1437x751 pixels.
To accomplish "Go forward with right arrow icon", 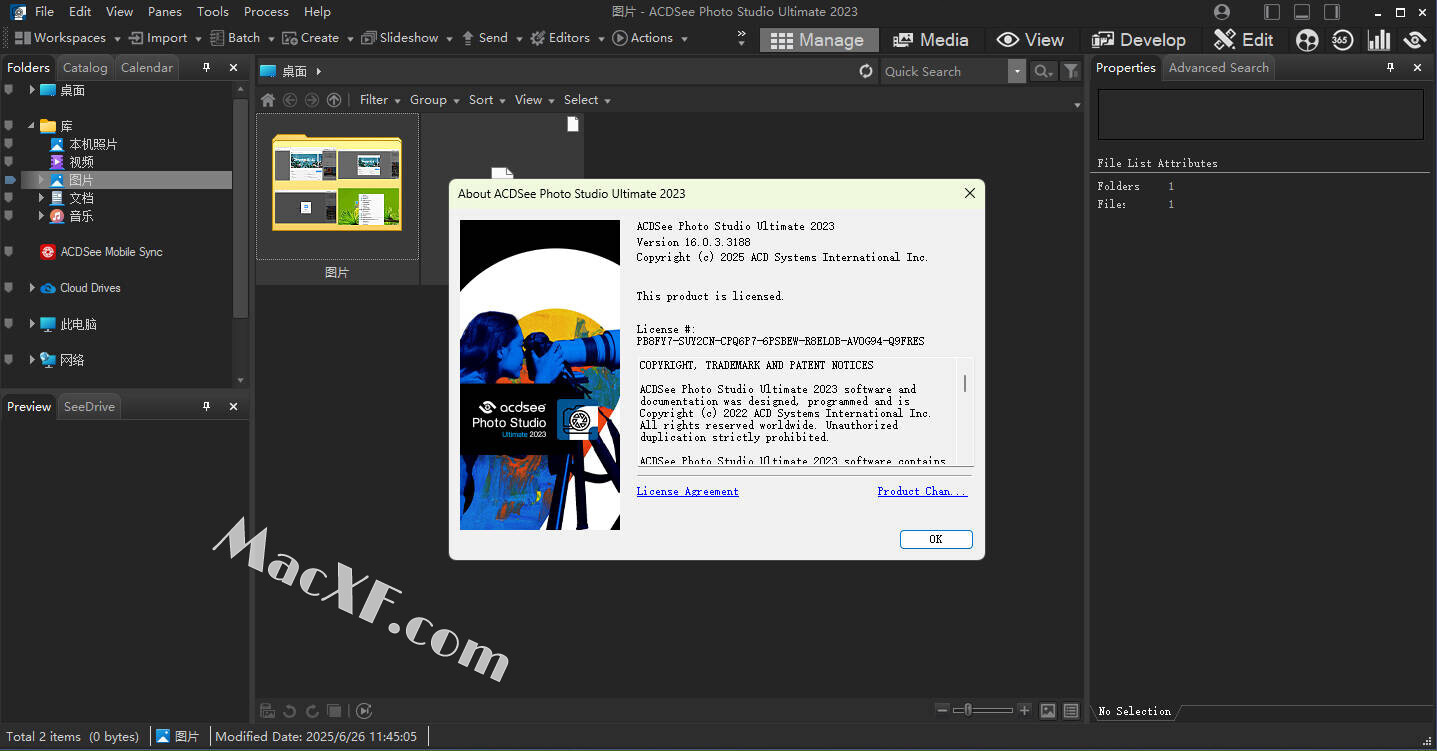I will [x=312, y=100].
